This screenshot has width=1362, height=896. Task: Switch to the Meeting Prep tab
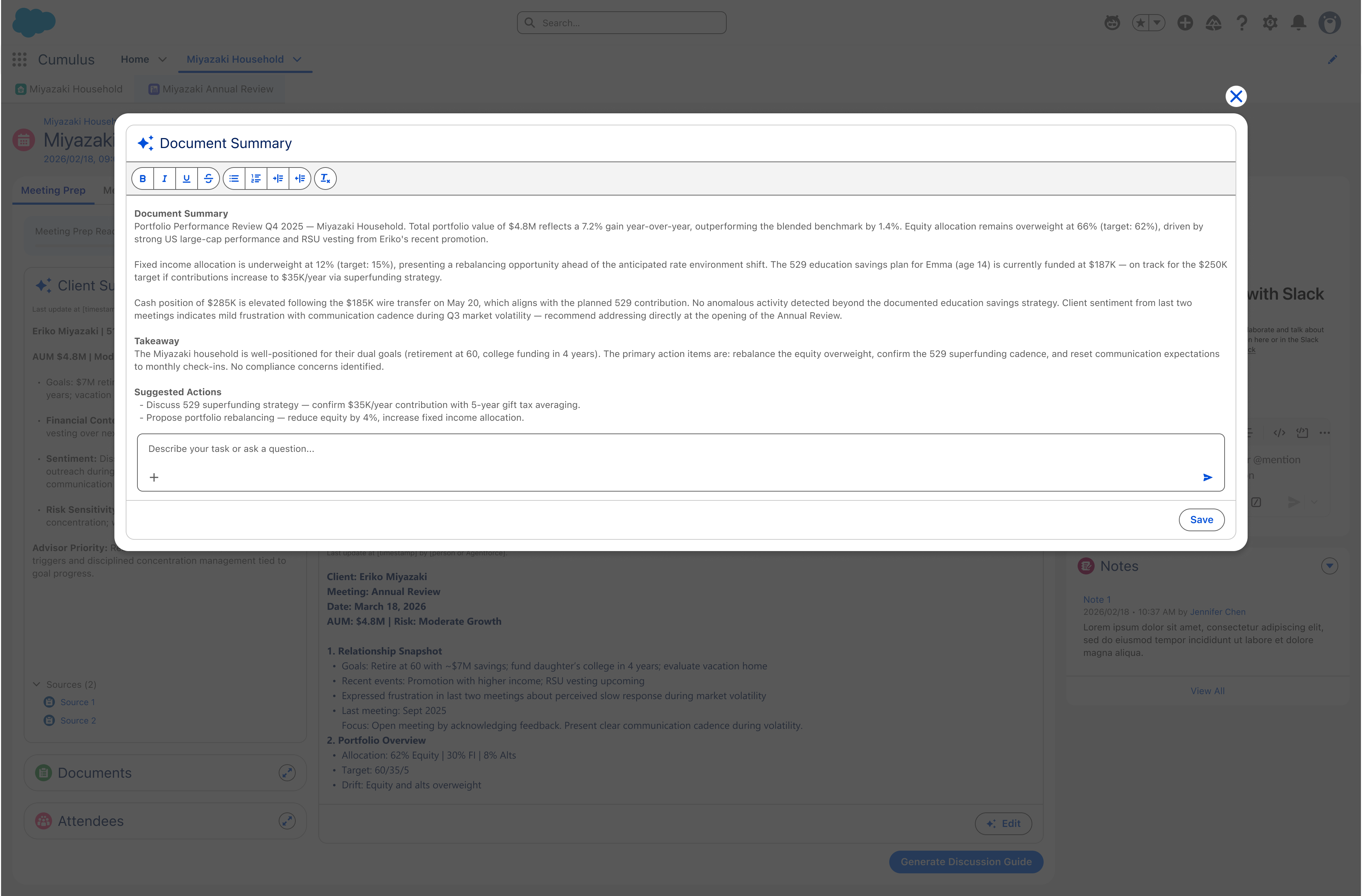click(x=53, y=191)
